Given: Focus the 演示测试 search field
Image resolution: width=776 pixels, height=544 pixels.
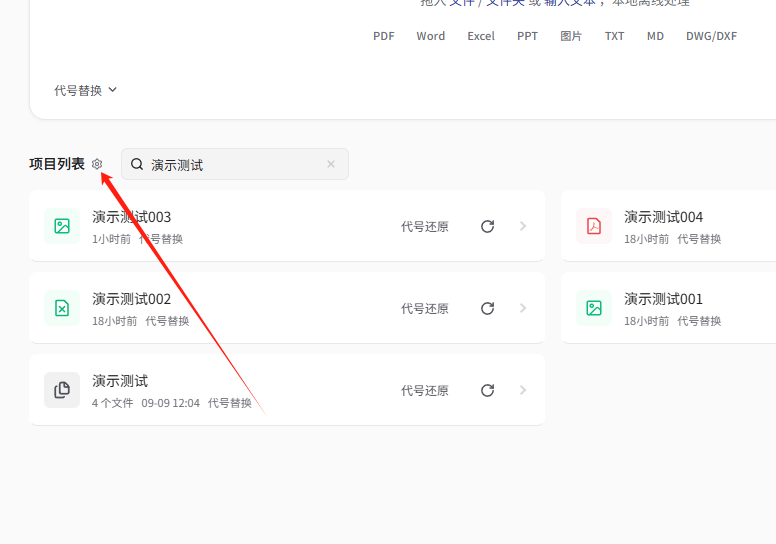Looking at the screenshot, I should point(235,164).
